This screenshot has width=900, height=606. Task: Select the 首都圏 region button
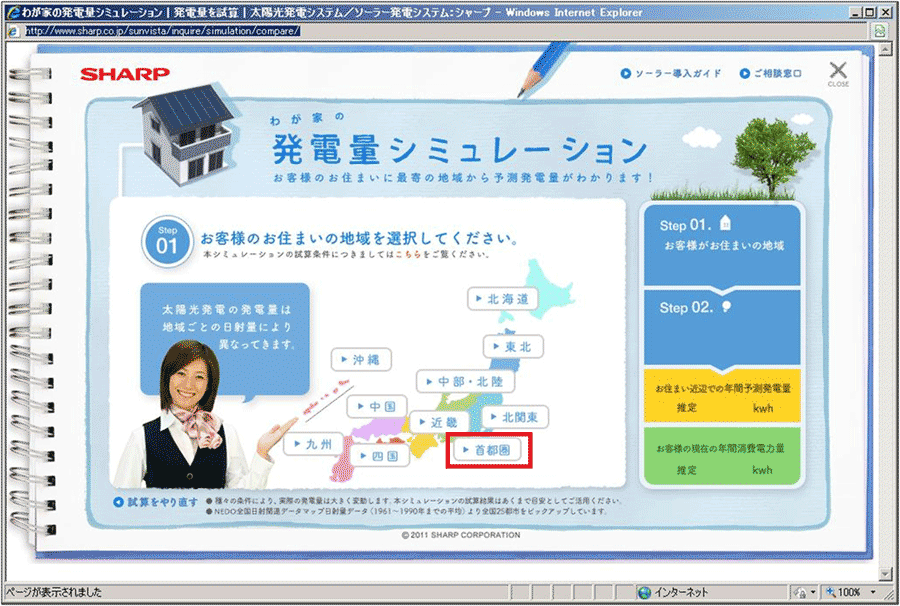point(487,451)
